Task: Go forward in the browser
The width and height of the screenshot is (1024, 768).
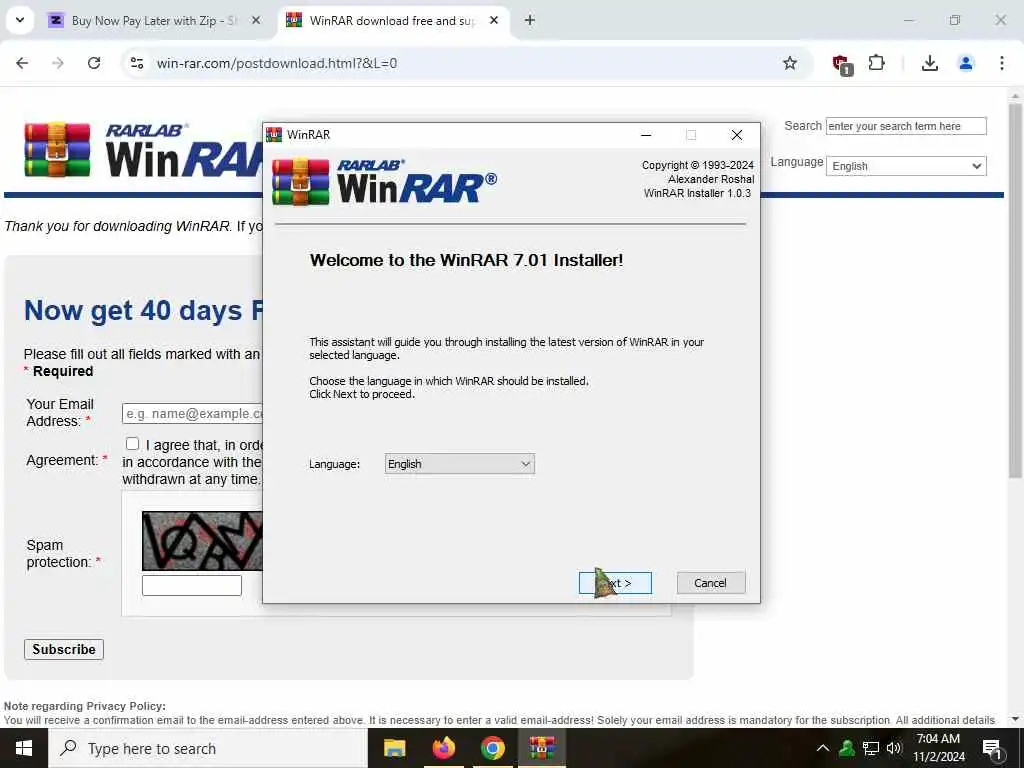Action: point(58,63)
